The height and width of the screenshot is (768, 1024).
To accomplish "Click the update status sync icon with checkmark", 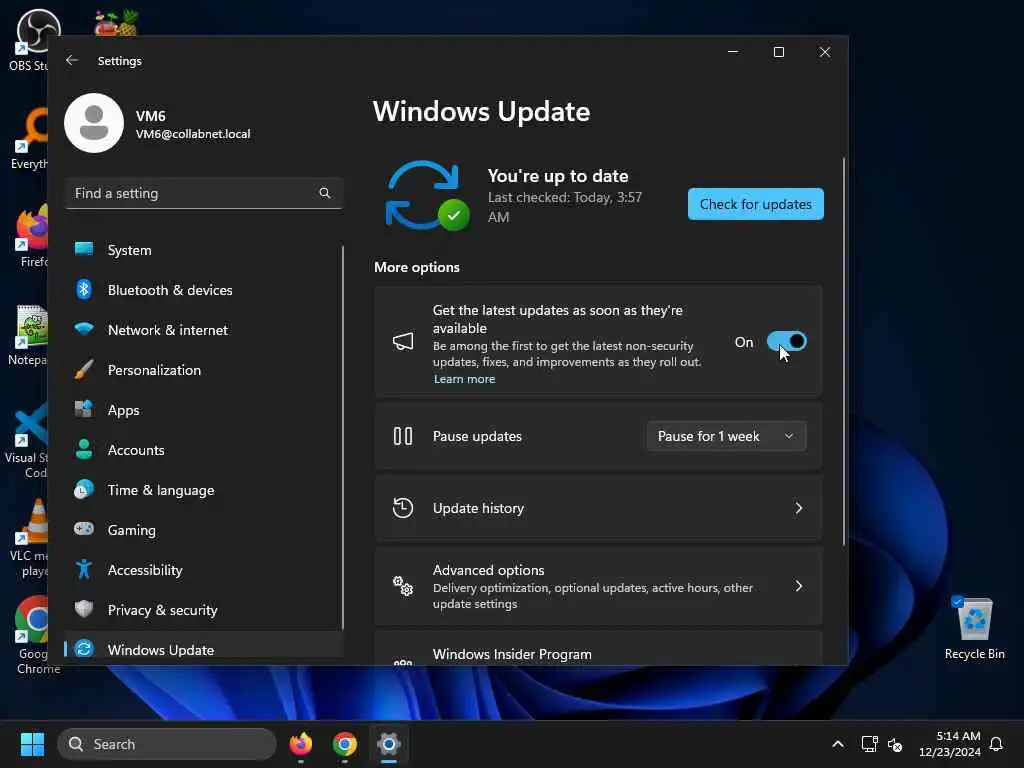I will 426,196.
